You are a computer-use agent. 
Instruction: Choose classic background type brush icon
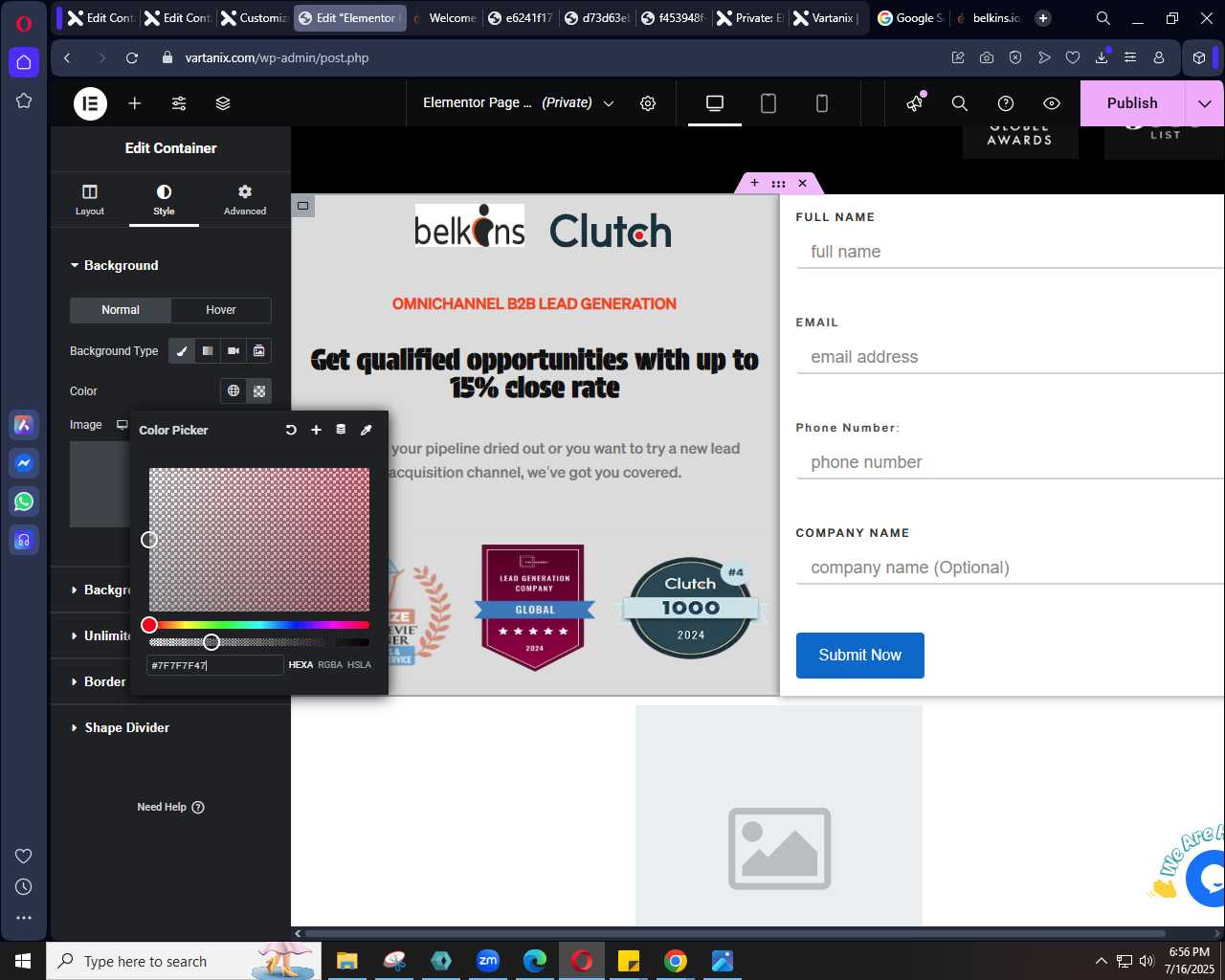tap(182, 351)
